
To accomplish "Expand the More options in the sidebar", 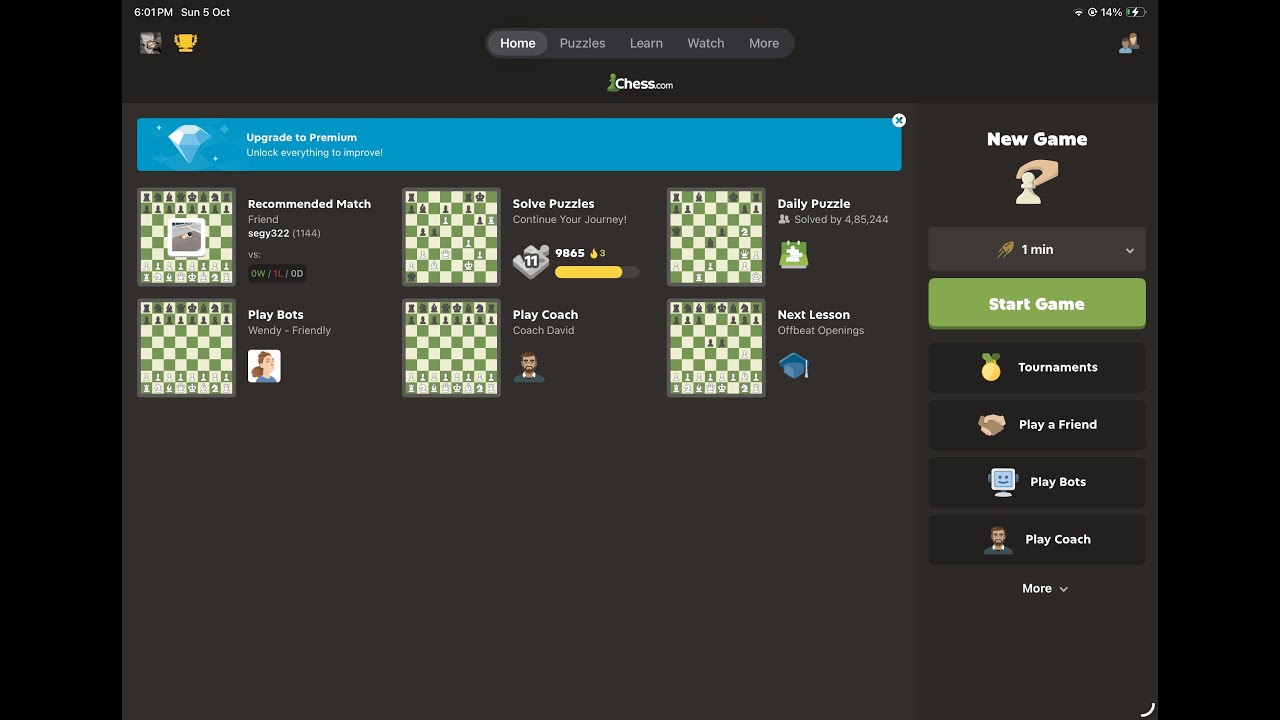I will click(x=1045, y=589).
